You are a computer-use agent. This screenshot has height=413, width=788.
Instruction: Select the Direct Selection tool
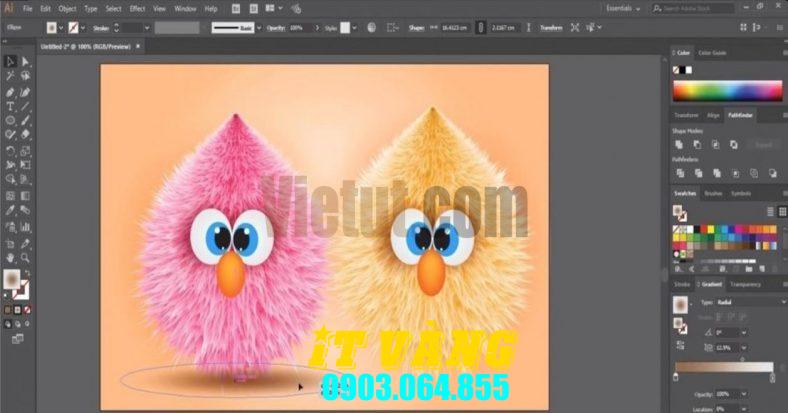click(25, 61)
